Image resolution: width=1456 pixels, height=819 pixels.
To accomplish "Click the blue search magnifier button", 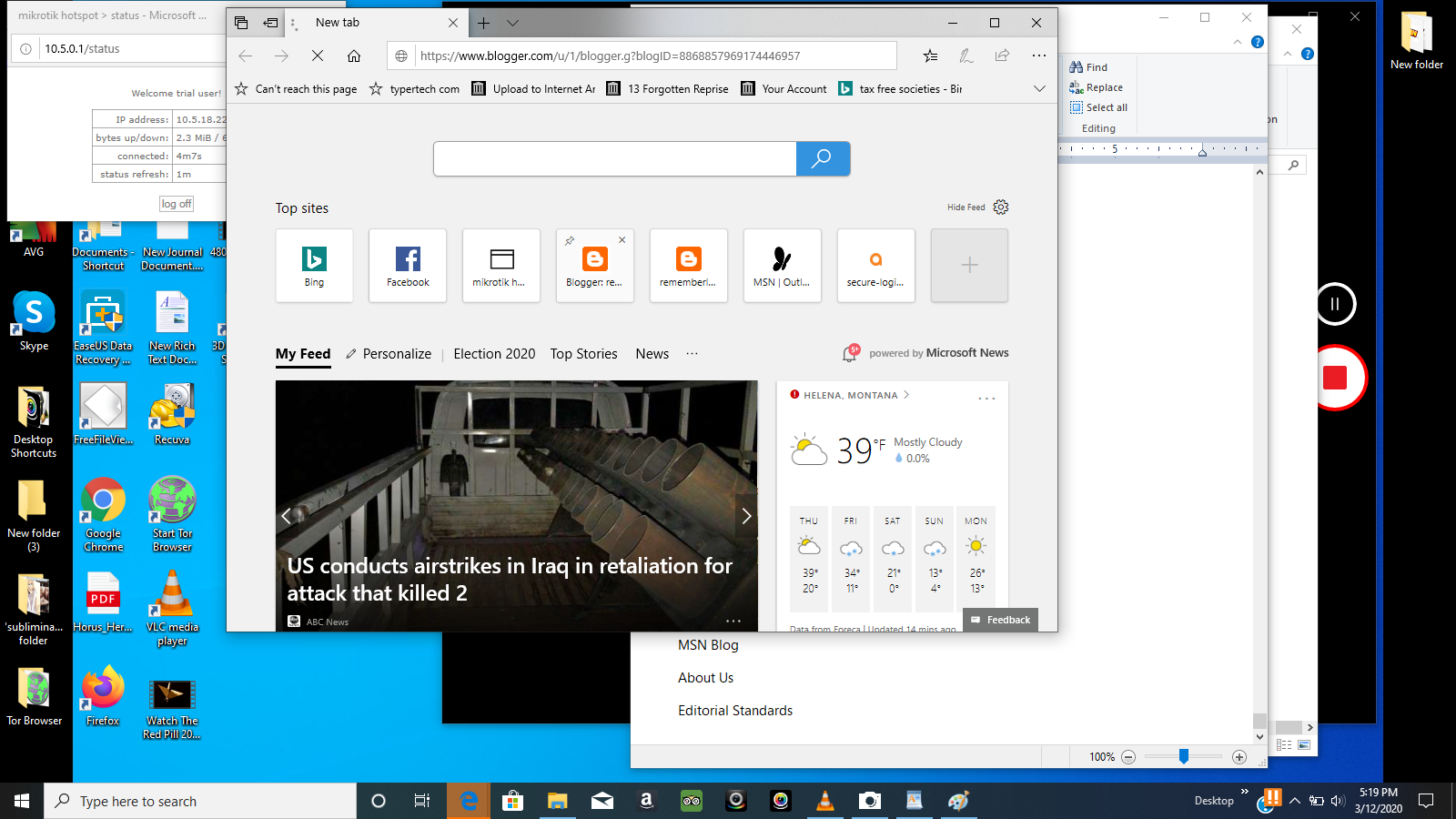I will 823,158.
